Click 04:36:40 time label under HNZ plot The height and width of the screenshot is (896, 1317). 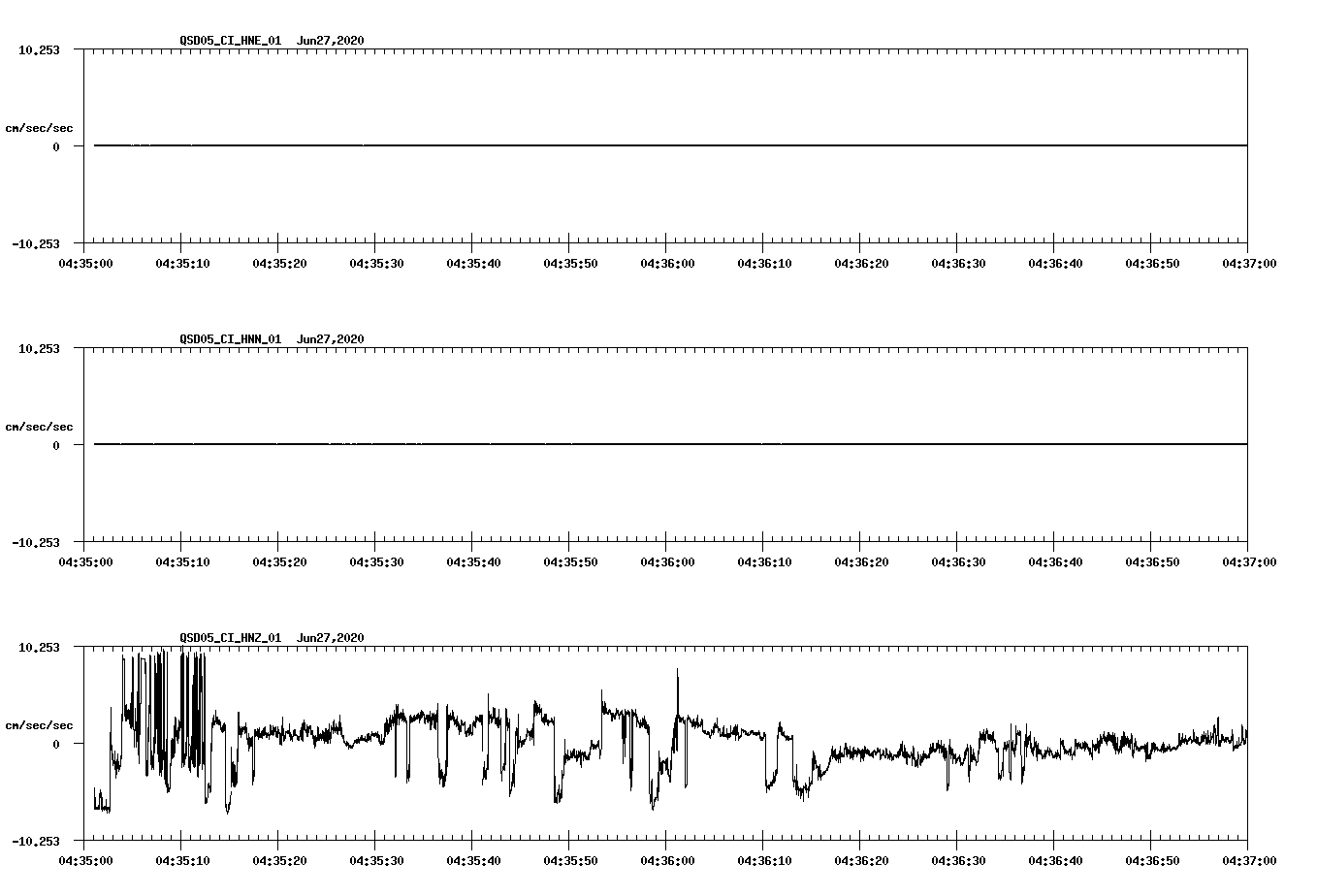[x=1055, y=860]
